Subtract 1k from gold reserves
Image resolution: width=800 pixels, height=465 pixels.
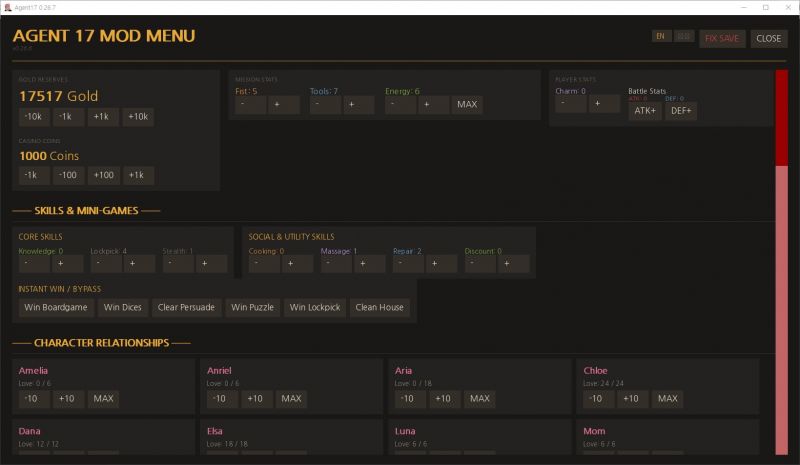click(69, 117)
